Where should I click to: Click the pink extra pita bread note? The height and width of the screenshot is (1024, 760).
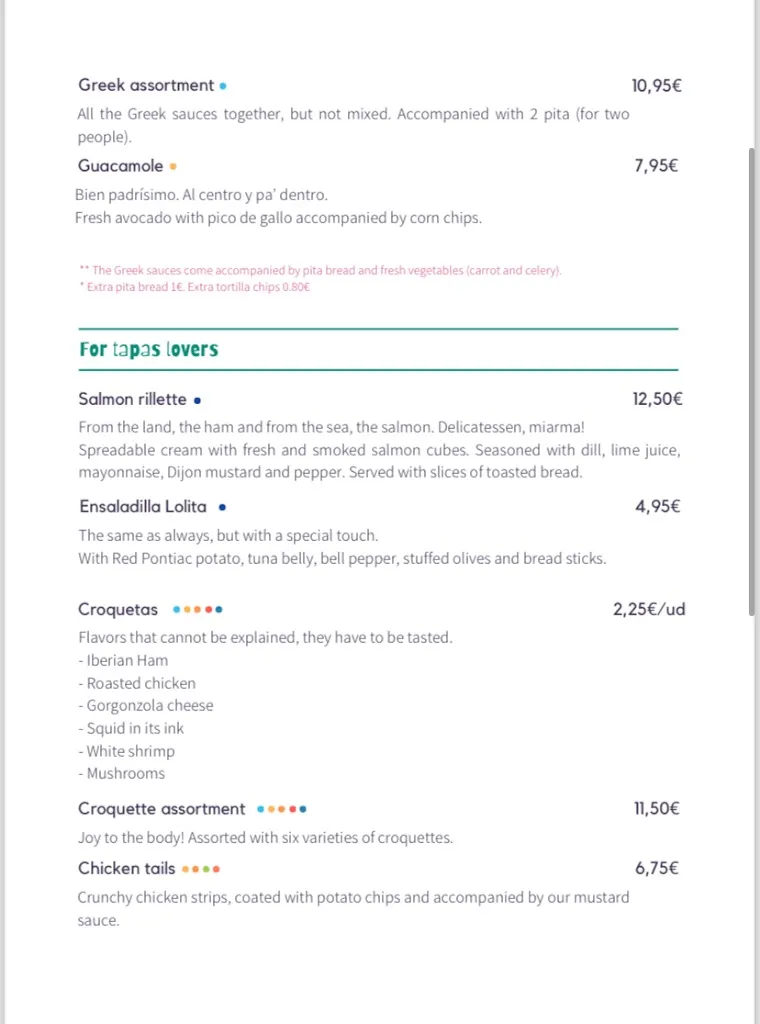coord(194,287)
